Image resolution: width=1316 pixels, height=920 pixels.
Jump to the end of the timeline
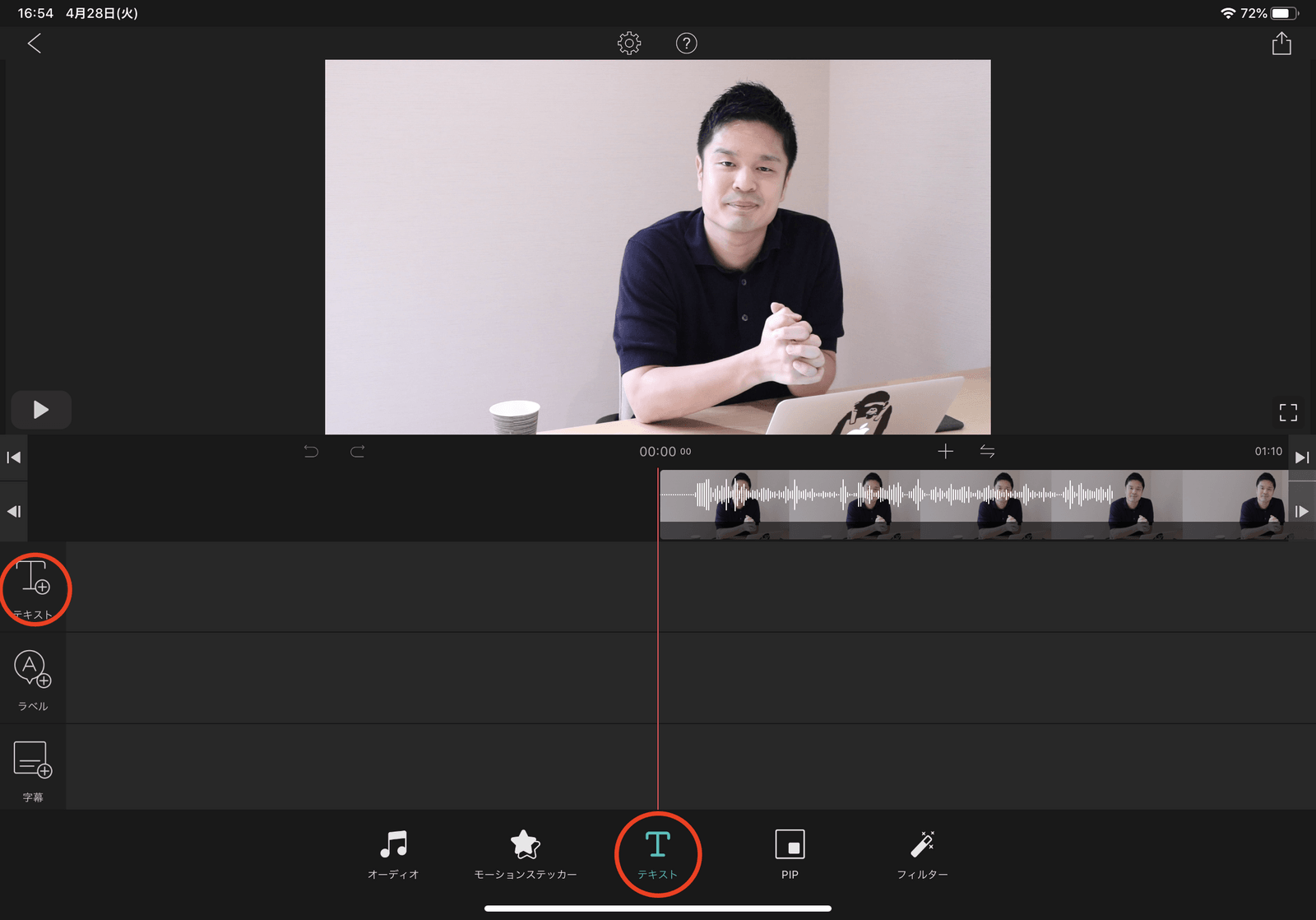coord(1302,458)
